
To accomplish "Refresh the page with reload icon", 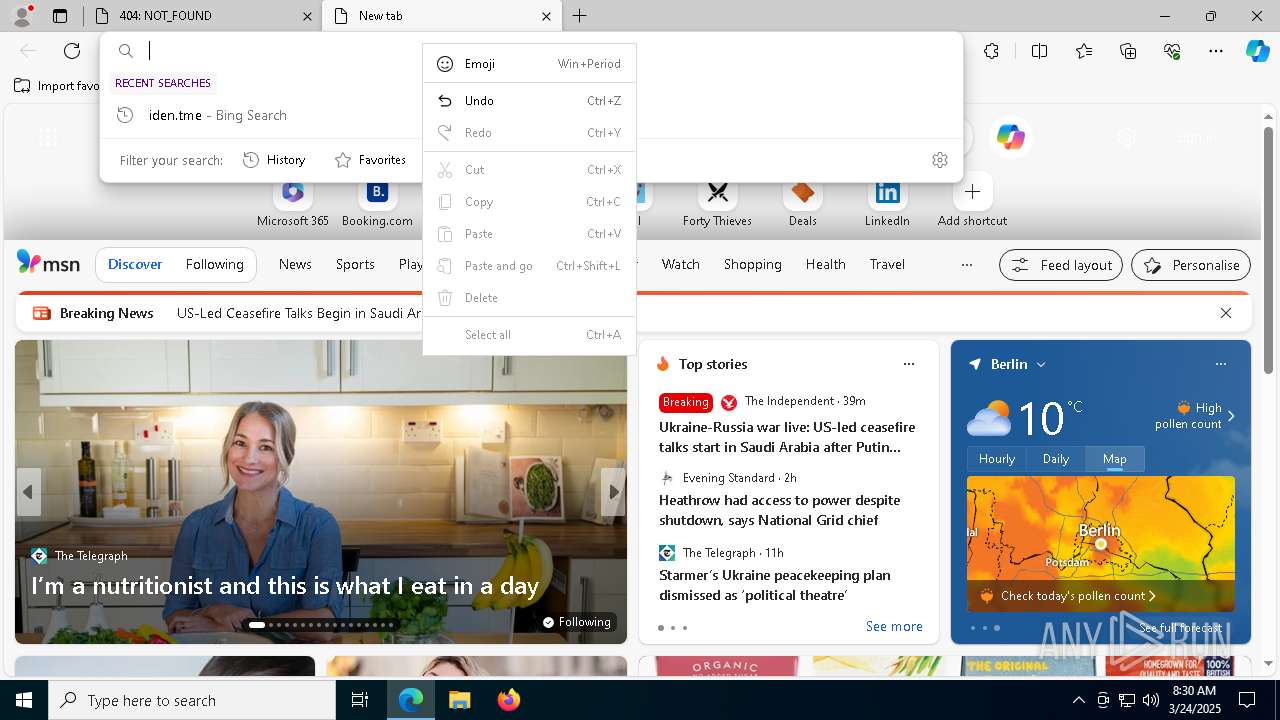I will pyautogui.click(x=72, y=51).
